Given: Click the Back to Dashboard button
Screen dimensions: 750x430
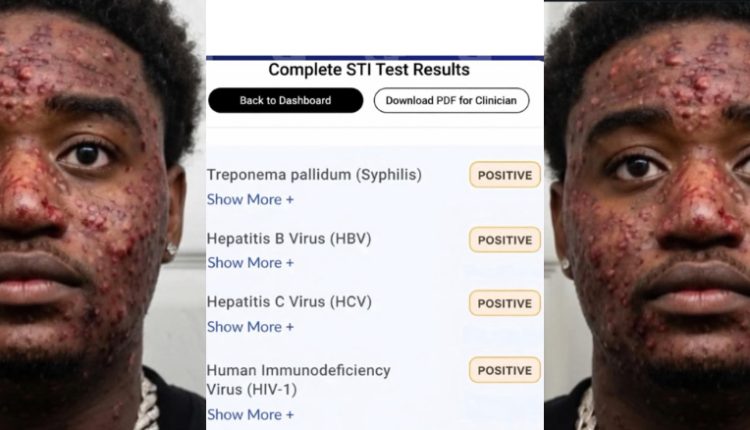Looking at the screenshot, I should click(x=285, y=100).
